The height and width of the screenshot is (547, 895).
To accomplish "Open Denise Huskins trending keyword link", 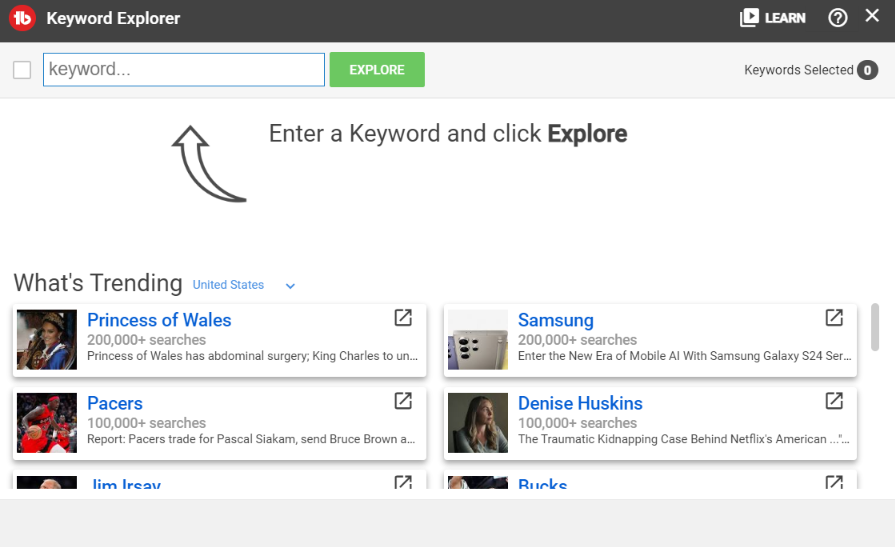I will (x=580, y=403).
